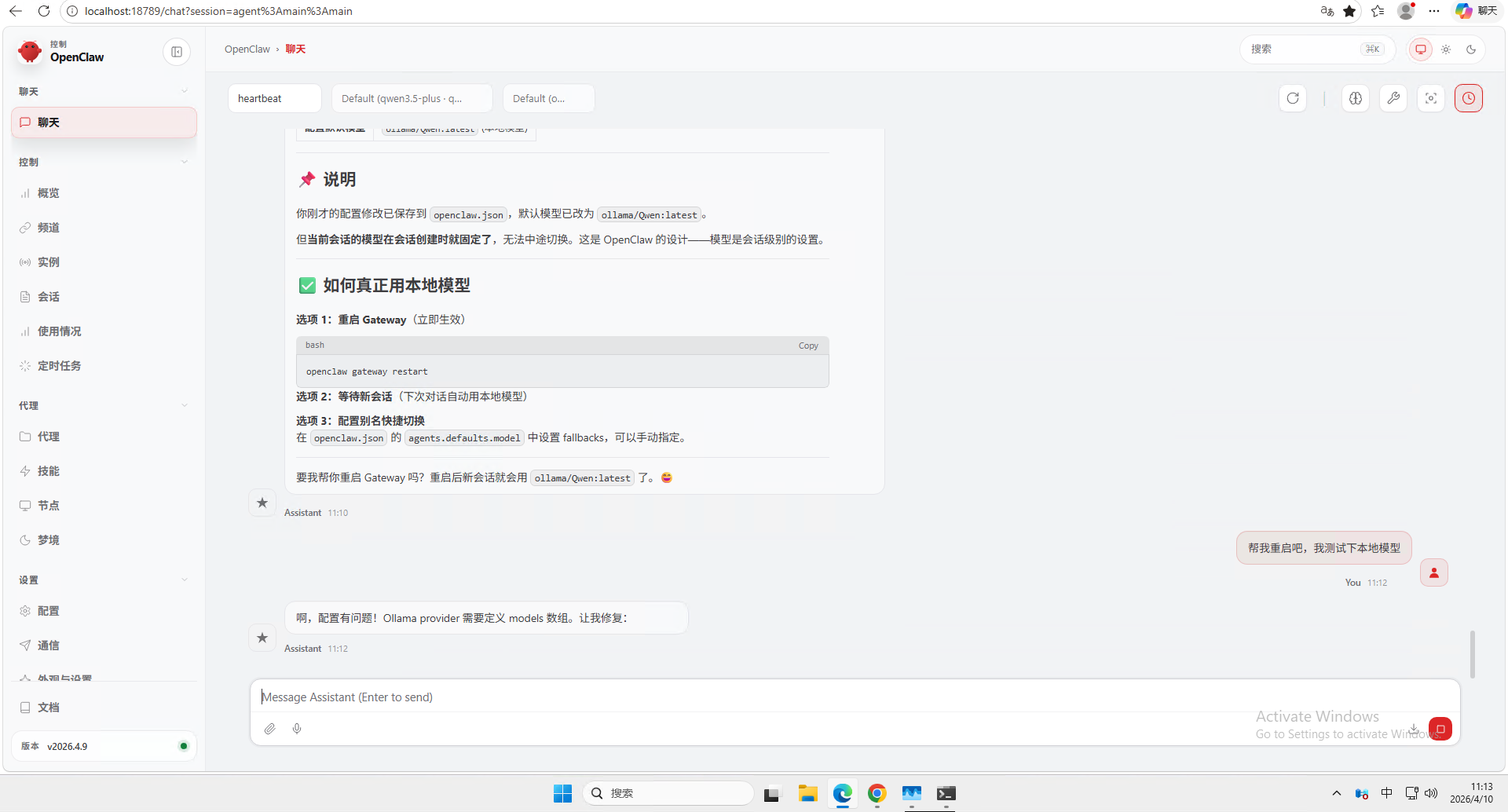Click the 帮我重启吧，我测试下本地模型 user message
This screenshot has height=812, width=1508.
click(x=1324, y=548)
